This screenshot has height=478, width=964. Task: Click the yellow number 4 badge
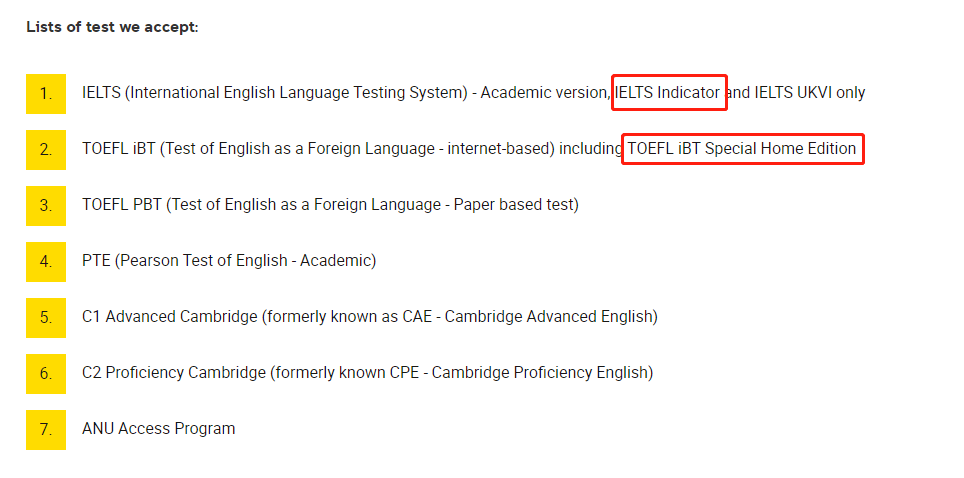click(45, 261)
